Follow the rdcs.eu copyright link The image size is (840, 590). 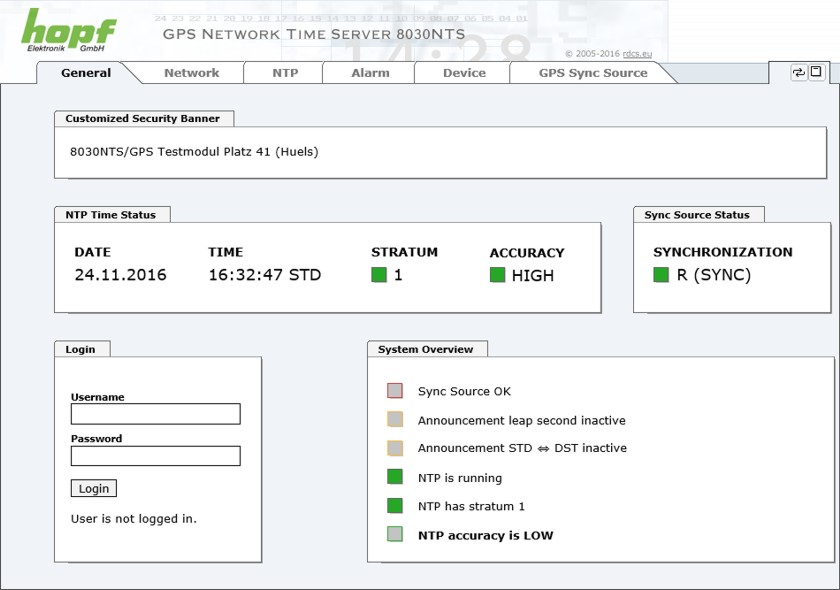(637, 54)
